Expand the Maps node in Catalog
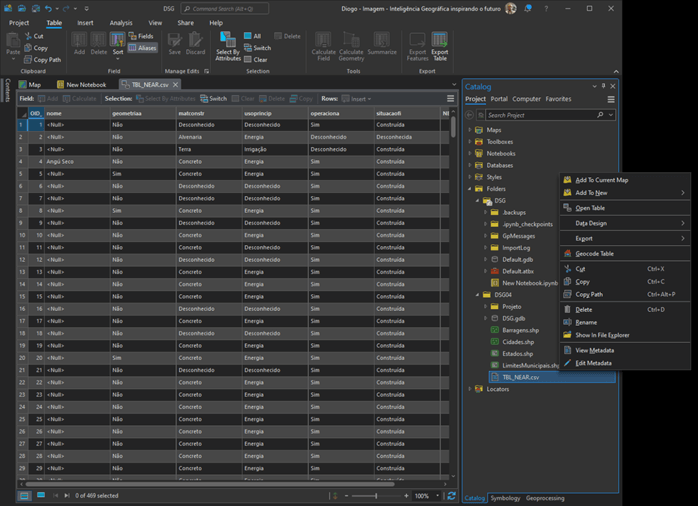 [x=470, y=130]
